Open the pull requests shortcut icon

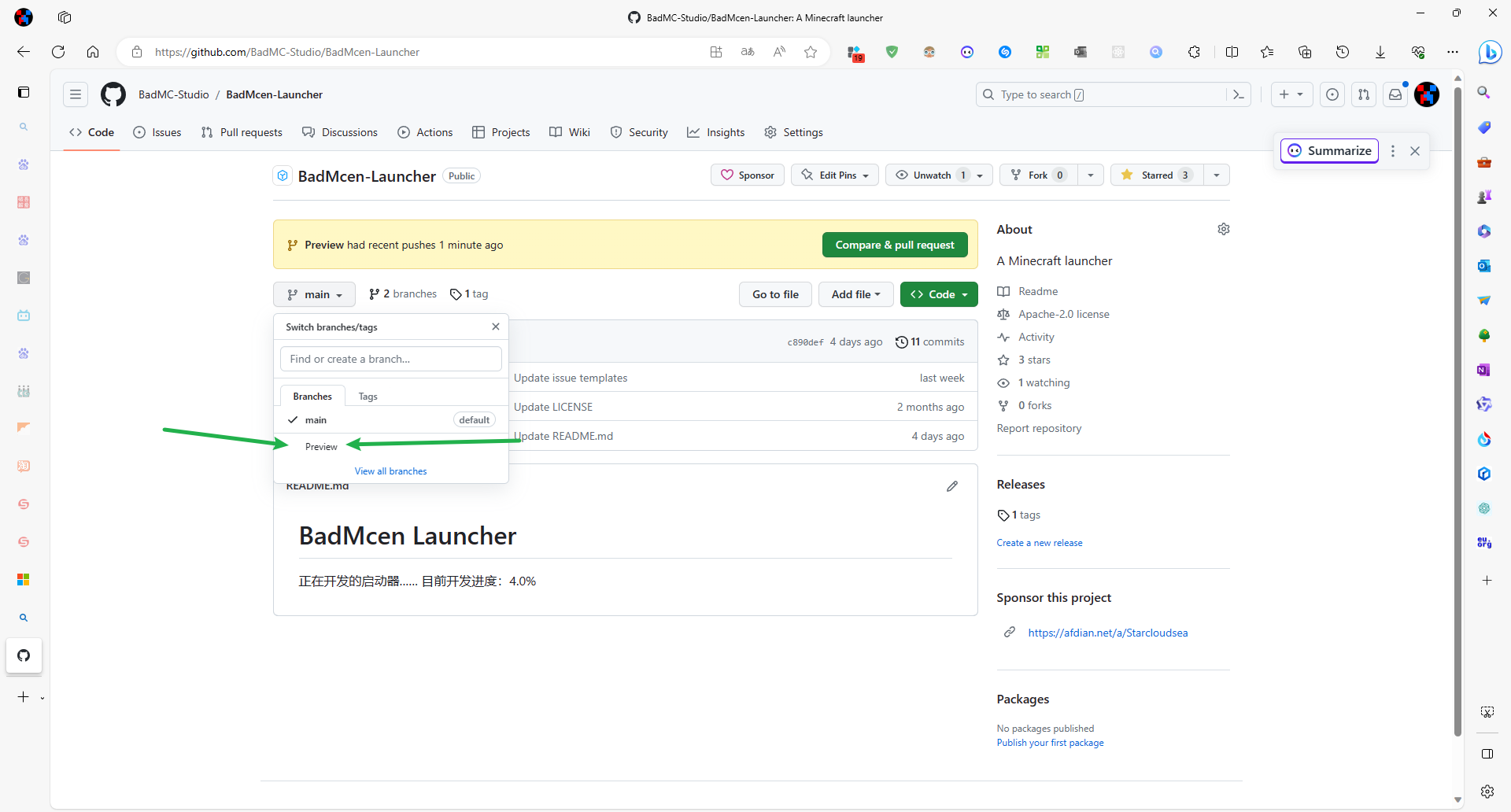(x=1364, y=94)
